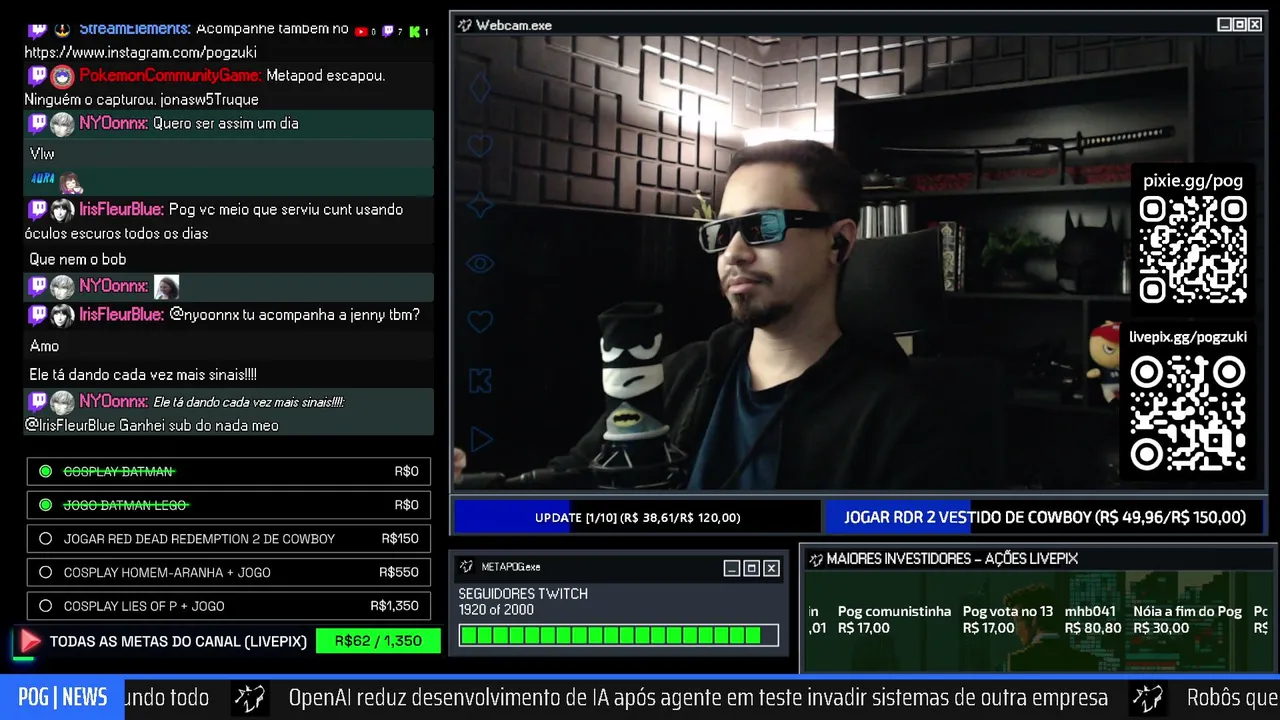
Task: Click the "mhb041" investor entry
Action: click(x=1093, y=620)
